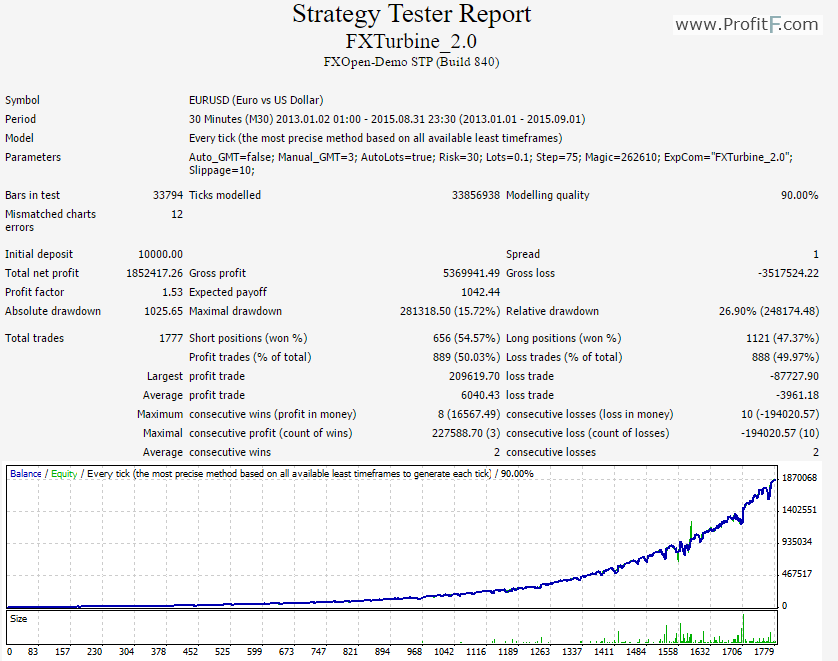Click Mismatched charts errors value 12
Screen dimensions: 838x661
[177, 214]
